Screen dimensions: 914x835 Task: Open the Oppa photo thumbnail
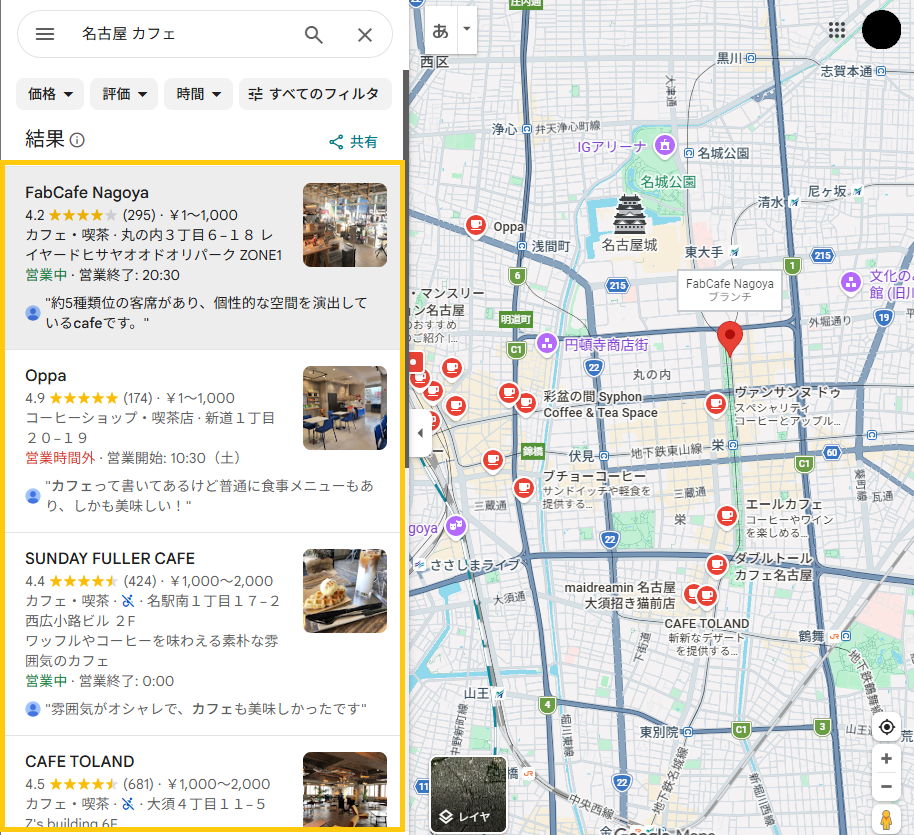pos(345,408)
